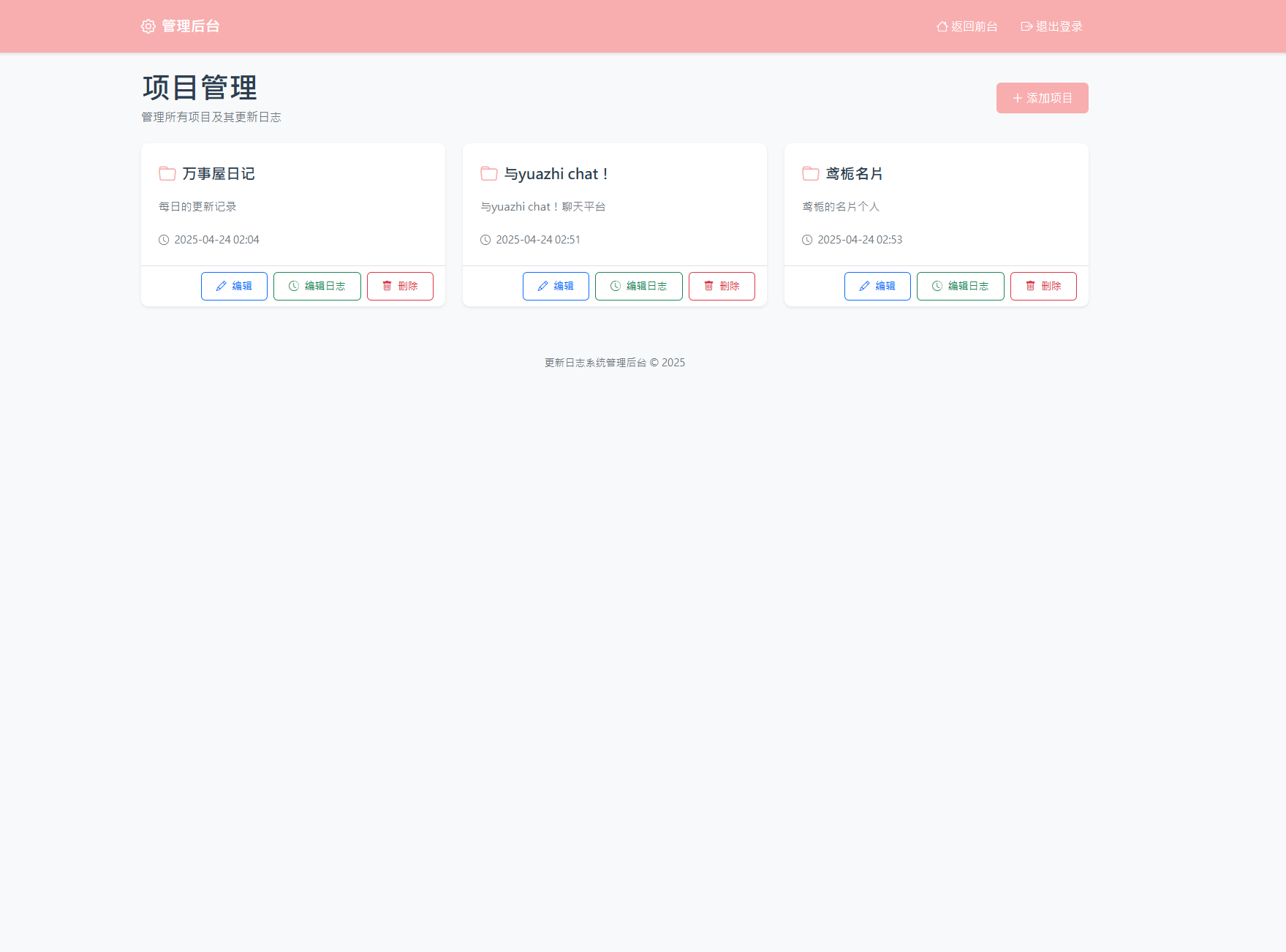The height and width of the screenshot is (952, 1286).
Task: Open 编辑日志 for 鸢栀名片
Action: (960, 286)
